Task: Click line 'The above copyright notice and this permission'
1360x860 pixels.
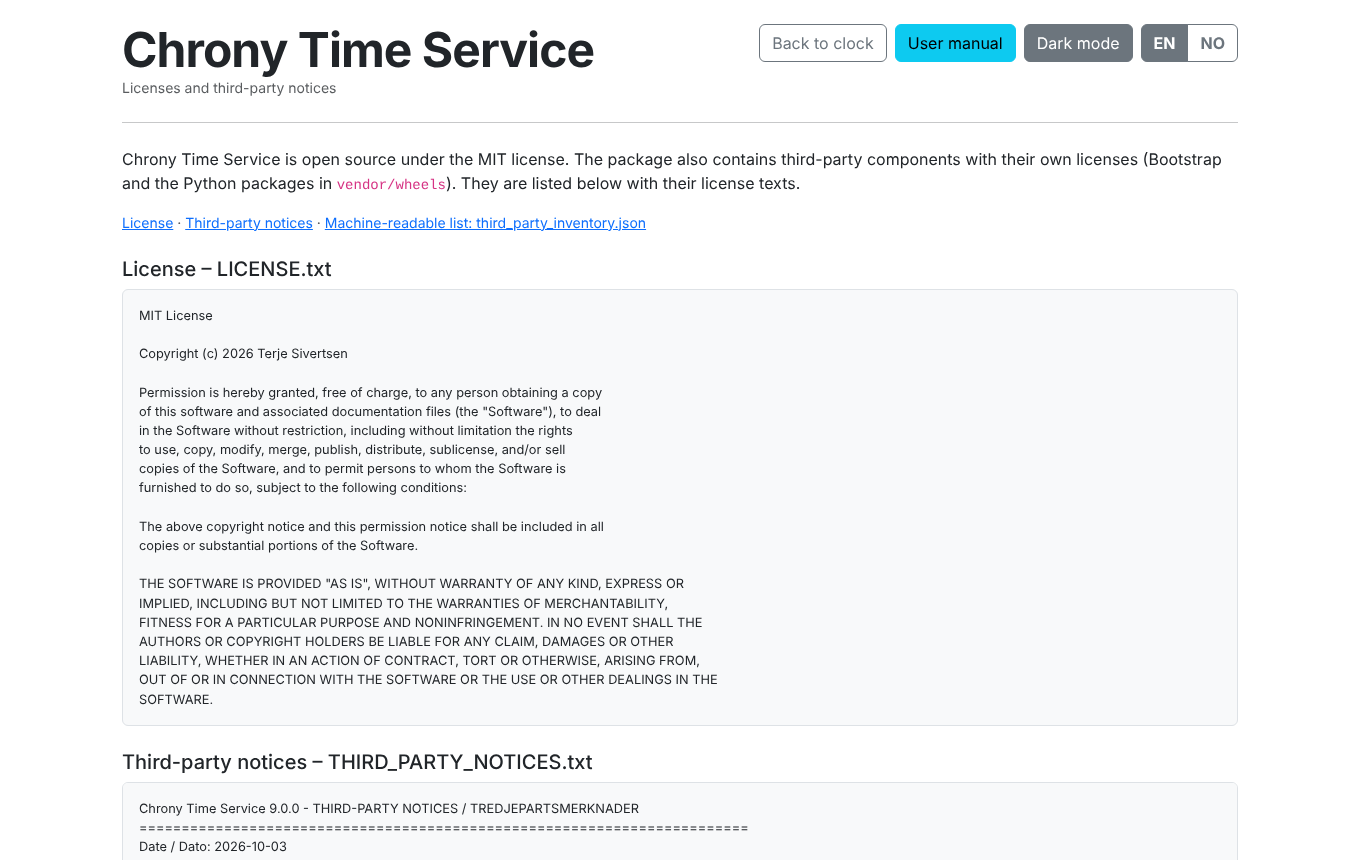Action: pos(371,527)
